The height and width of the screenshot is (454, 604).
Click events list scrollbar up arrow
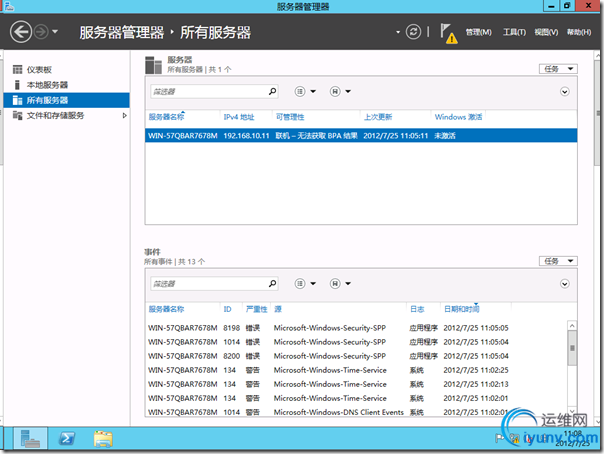pyautogui.click(x=572, y=326)
